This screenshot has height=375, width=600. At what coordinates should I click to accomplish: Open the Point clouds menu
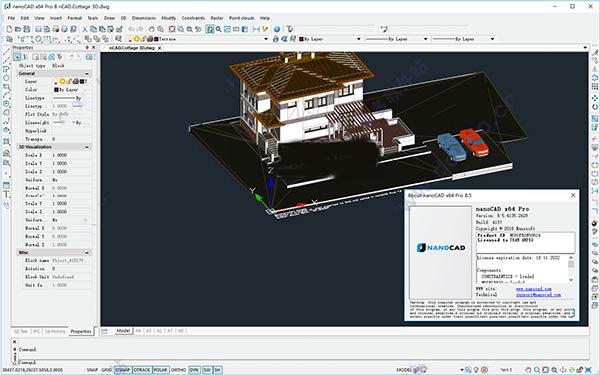241,18
